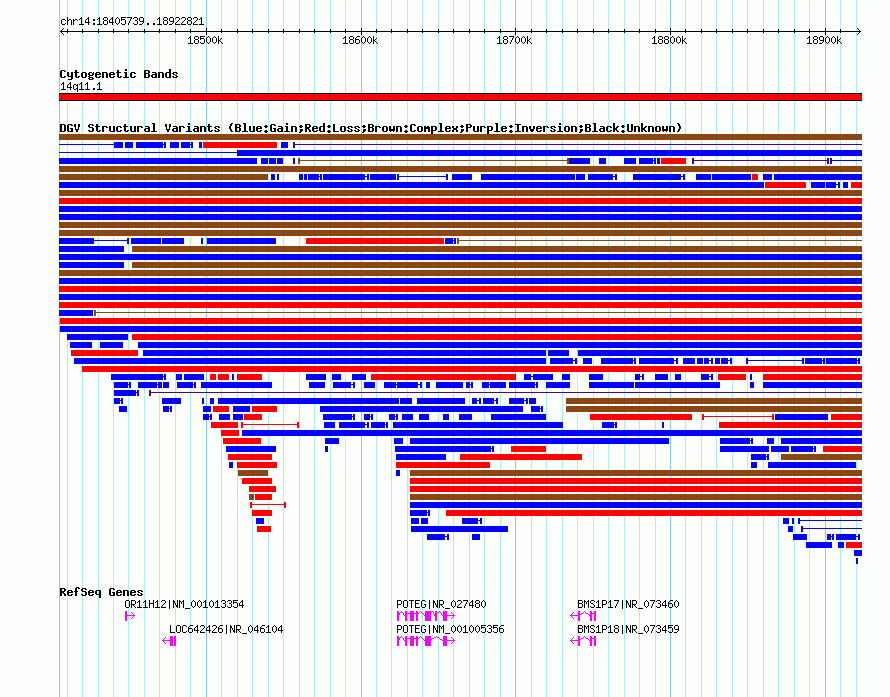Open the Cytogenetic Bands track title
Image resolution: width=890 pixels, height=697 pixels.
pyautogui.click(x=119, y=74)
